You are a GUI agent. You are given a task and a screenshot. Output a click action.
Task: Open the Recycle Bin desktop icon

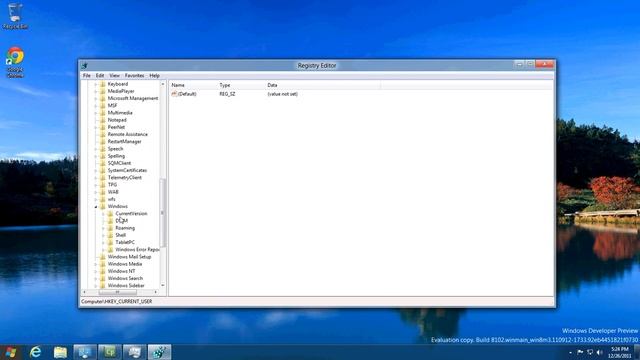[15, 16]
